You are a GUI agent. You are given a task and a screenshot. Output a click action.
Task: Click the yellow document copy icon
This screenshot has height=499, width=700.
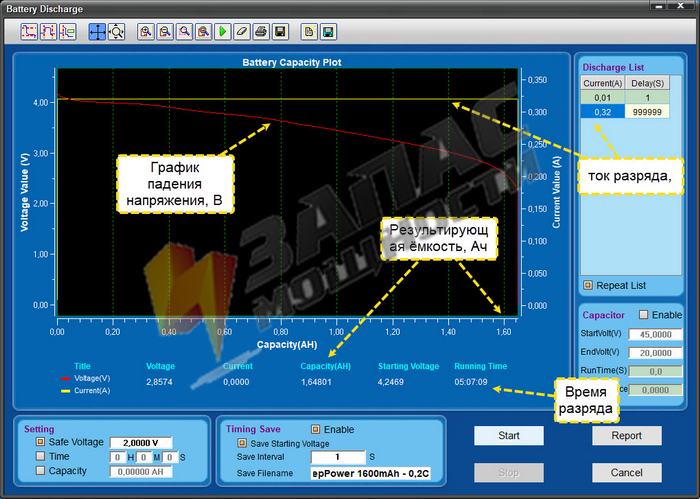point(309,31)
